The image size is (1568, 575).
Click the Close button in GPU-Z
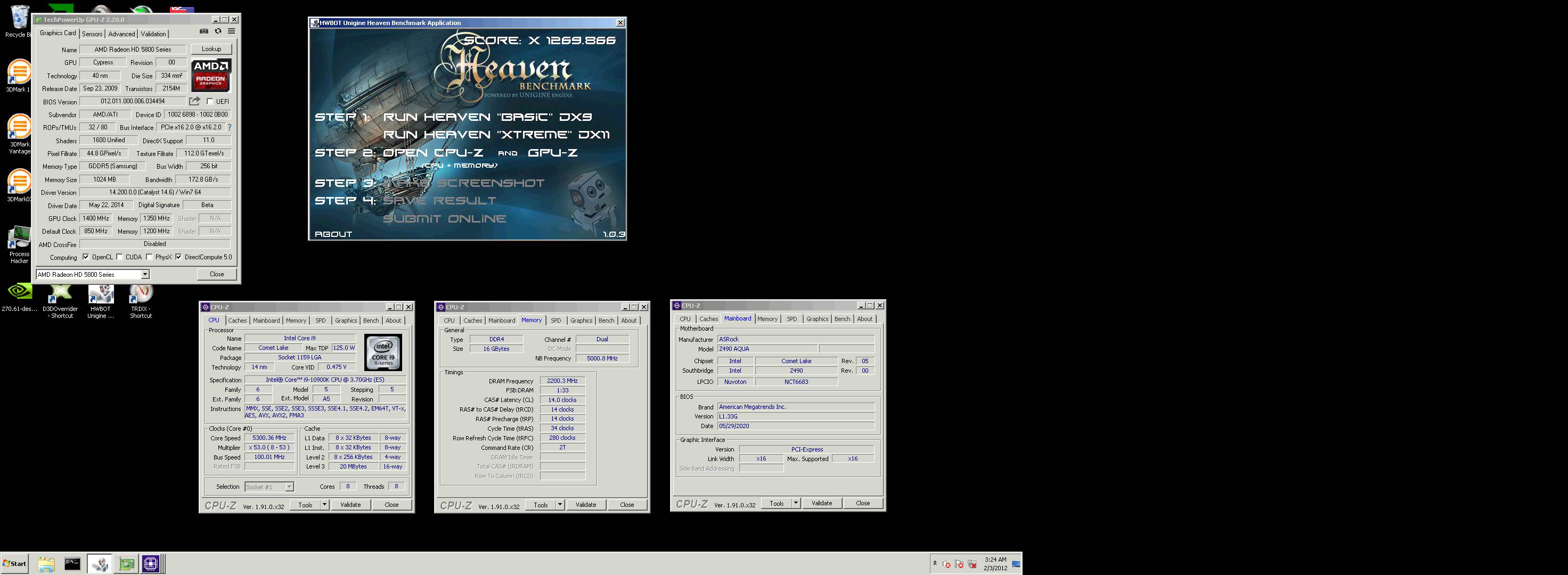217,274
